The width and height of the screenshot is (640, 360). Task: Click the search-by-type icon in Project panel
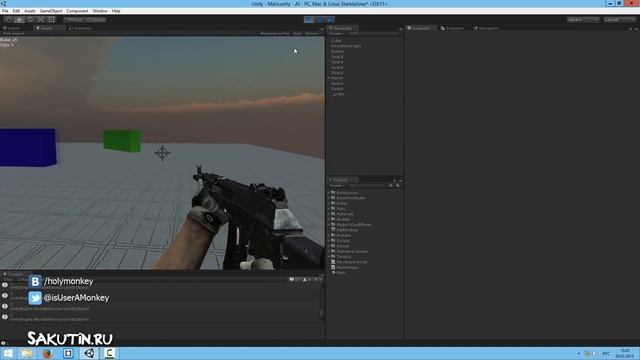click(391, 185)
